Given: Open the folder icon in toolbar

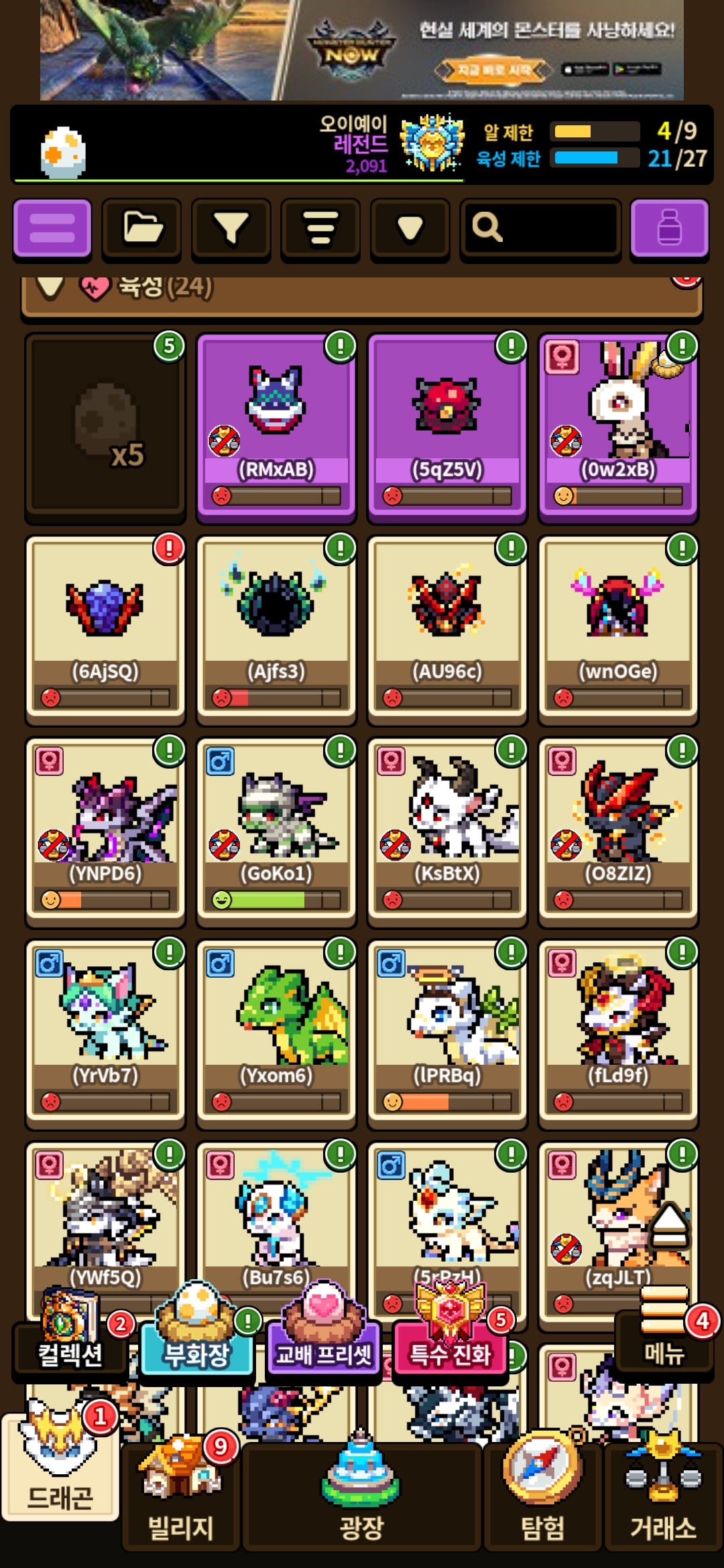Looking at the screenshot, I should pyautogui.click(x=141, y=228).
